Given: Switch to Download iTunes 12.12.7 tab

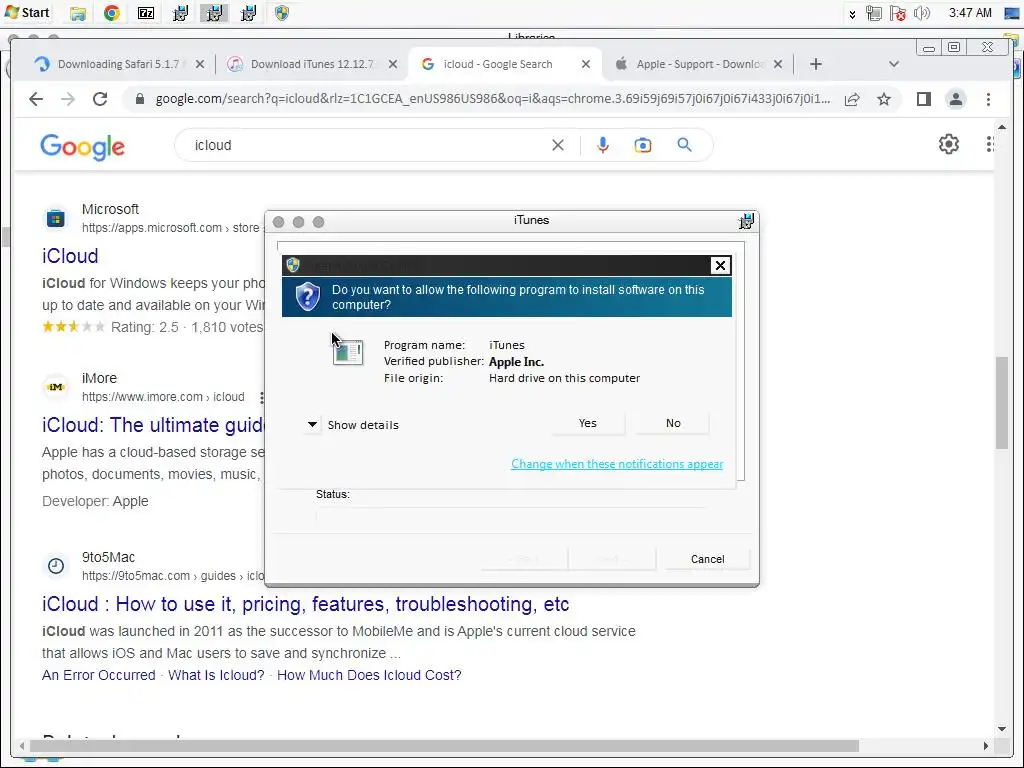Looking at the screenshot, I should [x=312, y=64].
